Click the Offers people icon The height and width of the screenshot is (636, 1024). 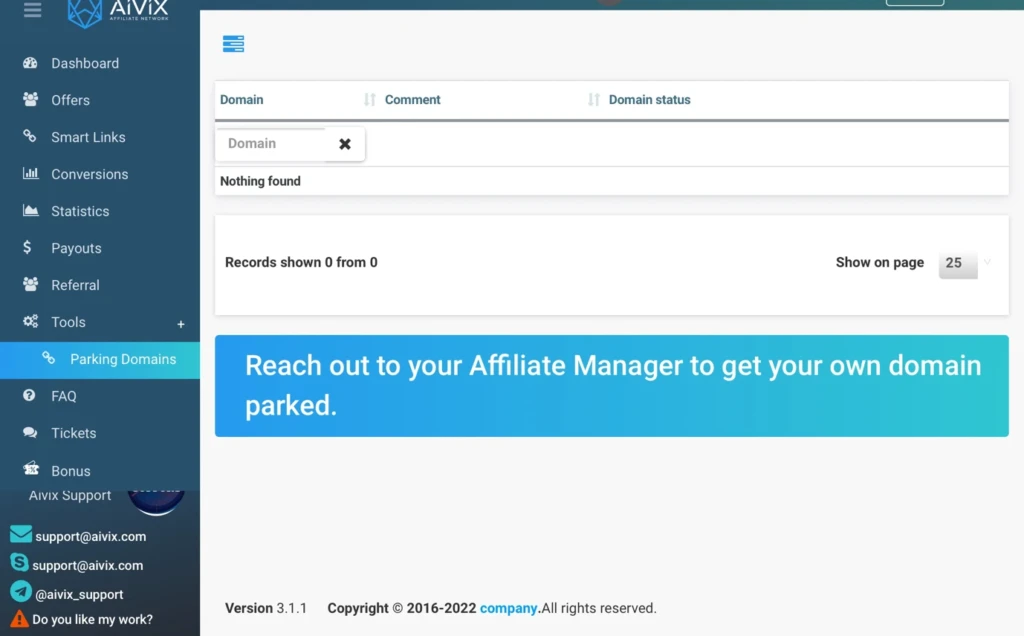pos(30,99)
